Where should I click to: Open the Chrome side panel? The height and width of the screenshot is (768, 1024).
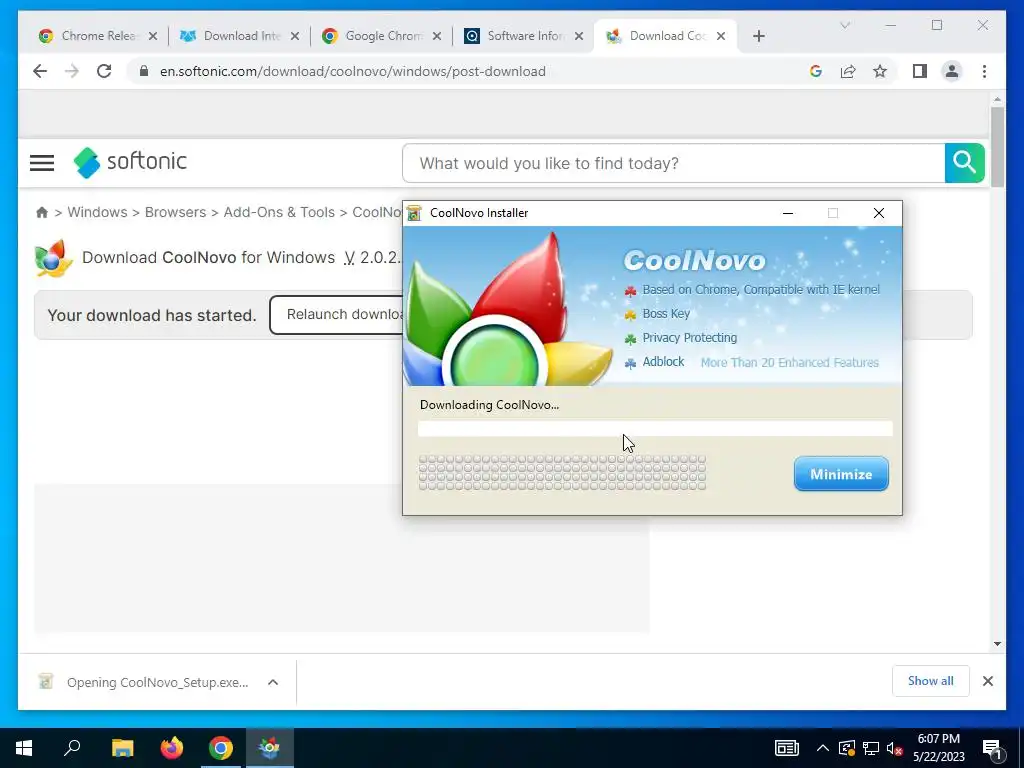coord(920,71)
